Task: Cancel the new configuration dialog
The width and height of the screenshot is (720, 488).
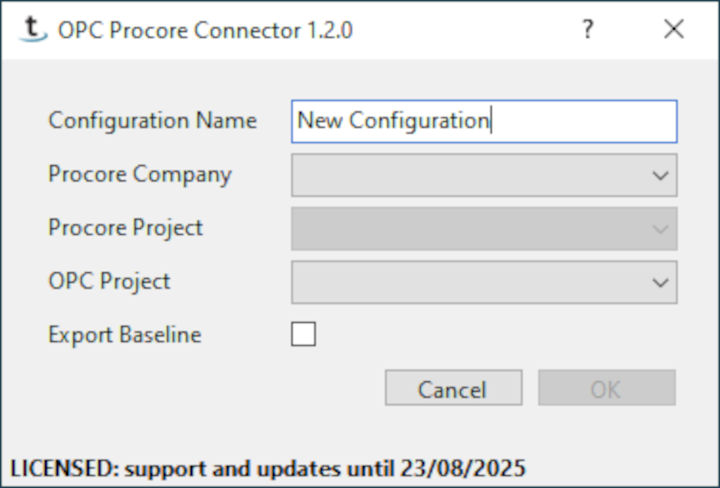Action: pos(454,388)
